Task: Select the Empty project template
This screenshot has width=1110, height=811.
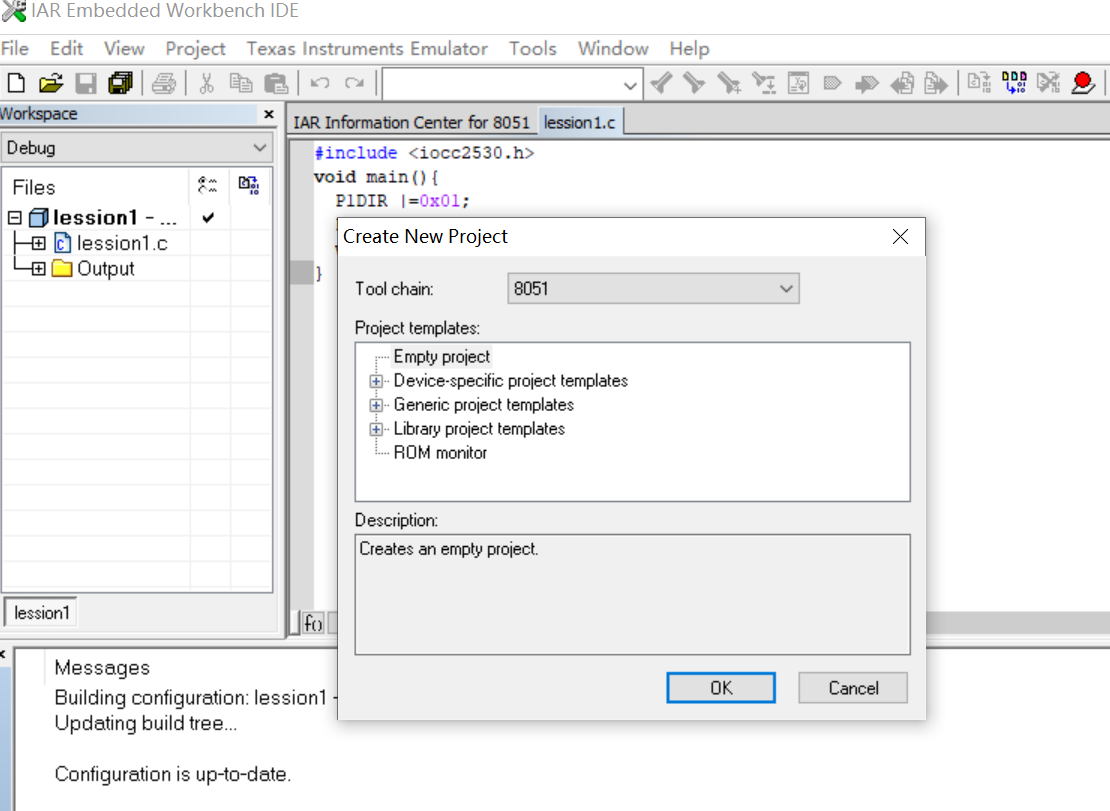Action: pos(442,357)
